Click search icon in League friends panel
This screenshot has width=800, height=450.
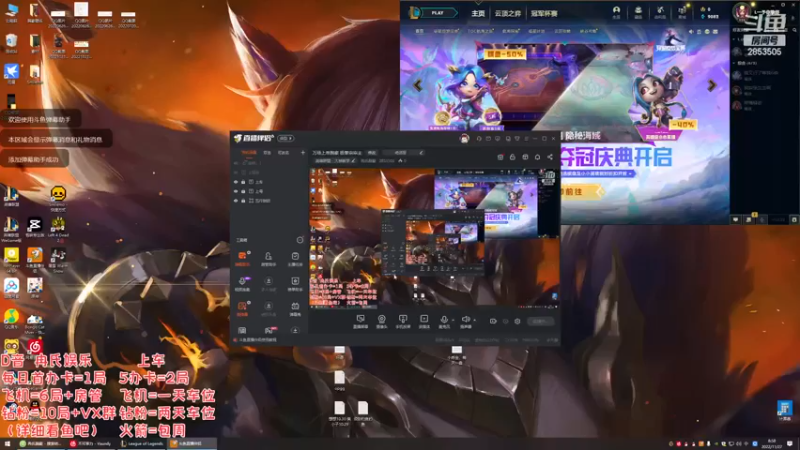tap(795, 31)
